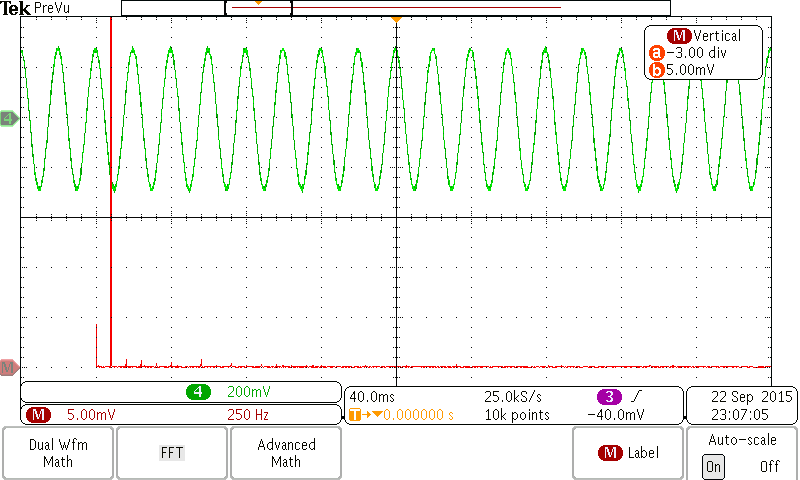Open the Dual Wfm Math menu
The width and height of the screenshot is (800, 480).
click(x=58, y=453)
